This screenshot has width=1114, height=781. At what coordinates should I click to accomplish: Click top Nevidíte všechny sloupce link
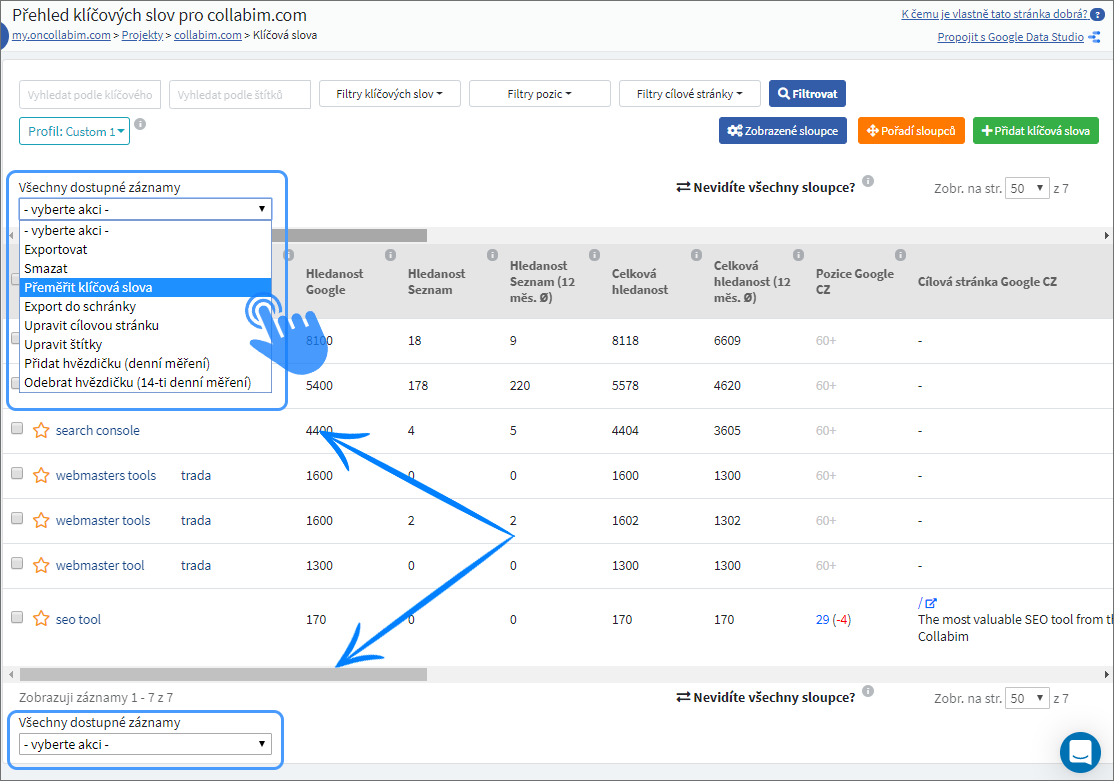point(766,188)
